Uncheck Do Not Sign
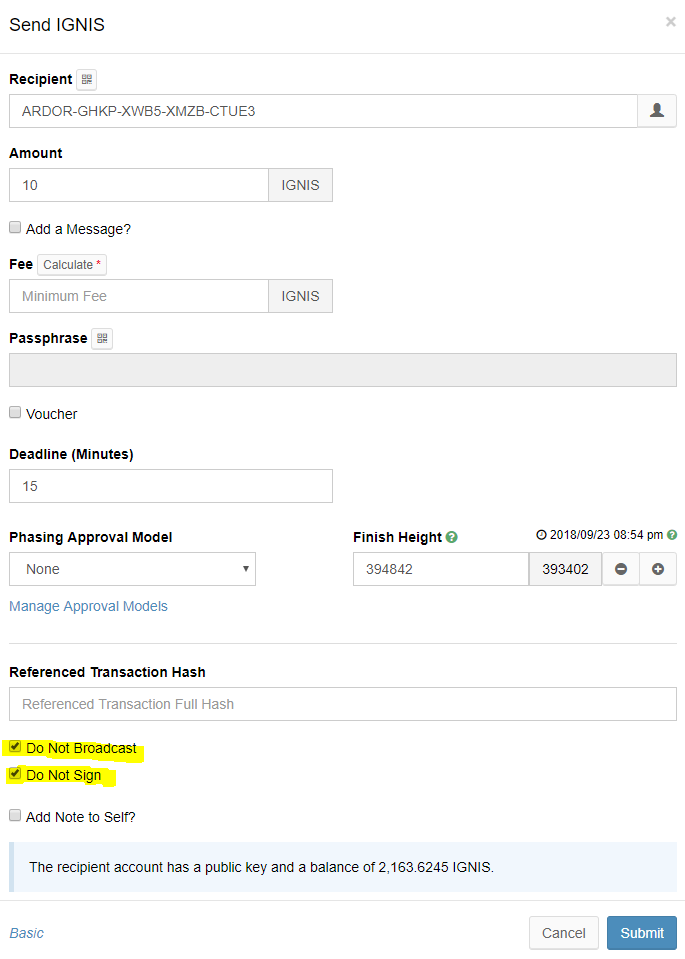 15,773
